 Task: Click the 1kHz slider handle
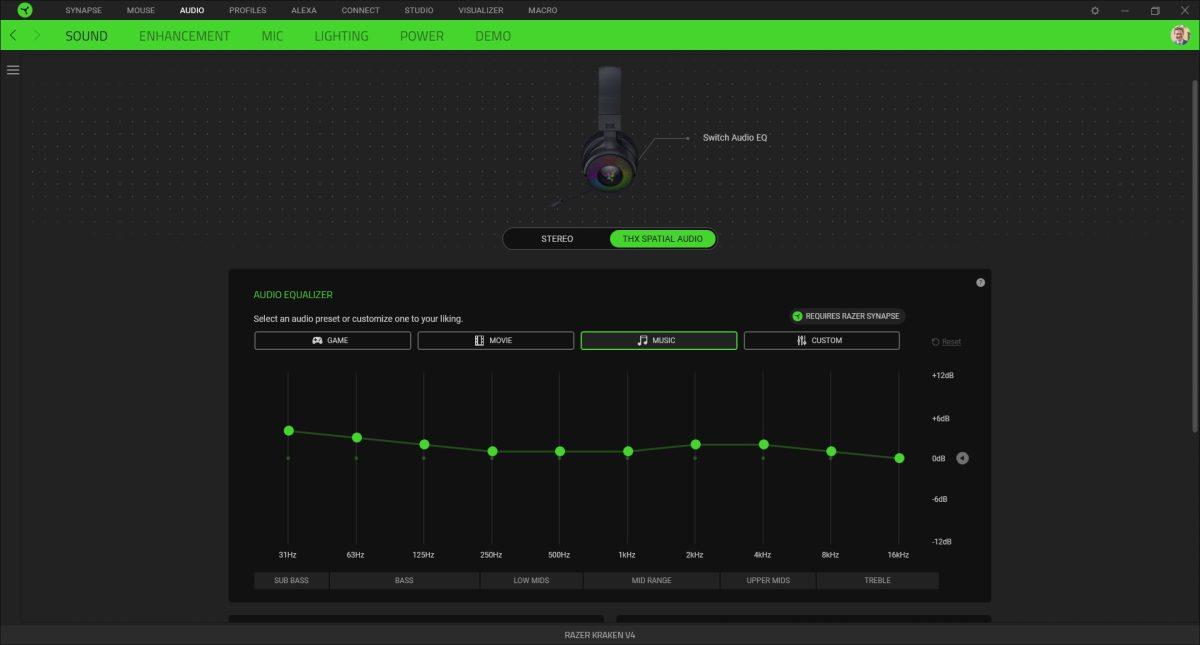(628, 451)
